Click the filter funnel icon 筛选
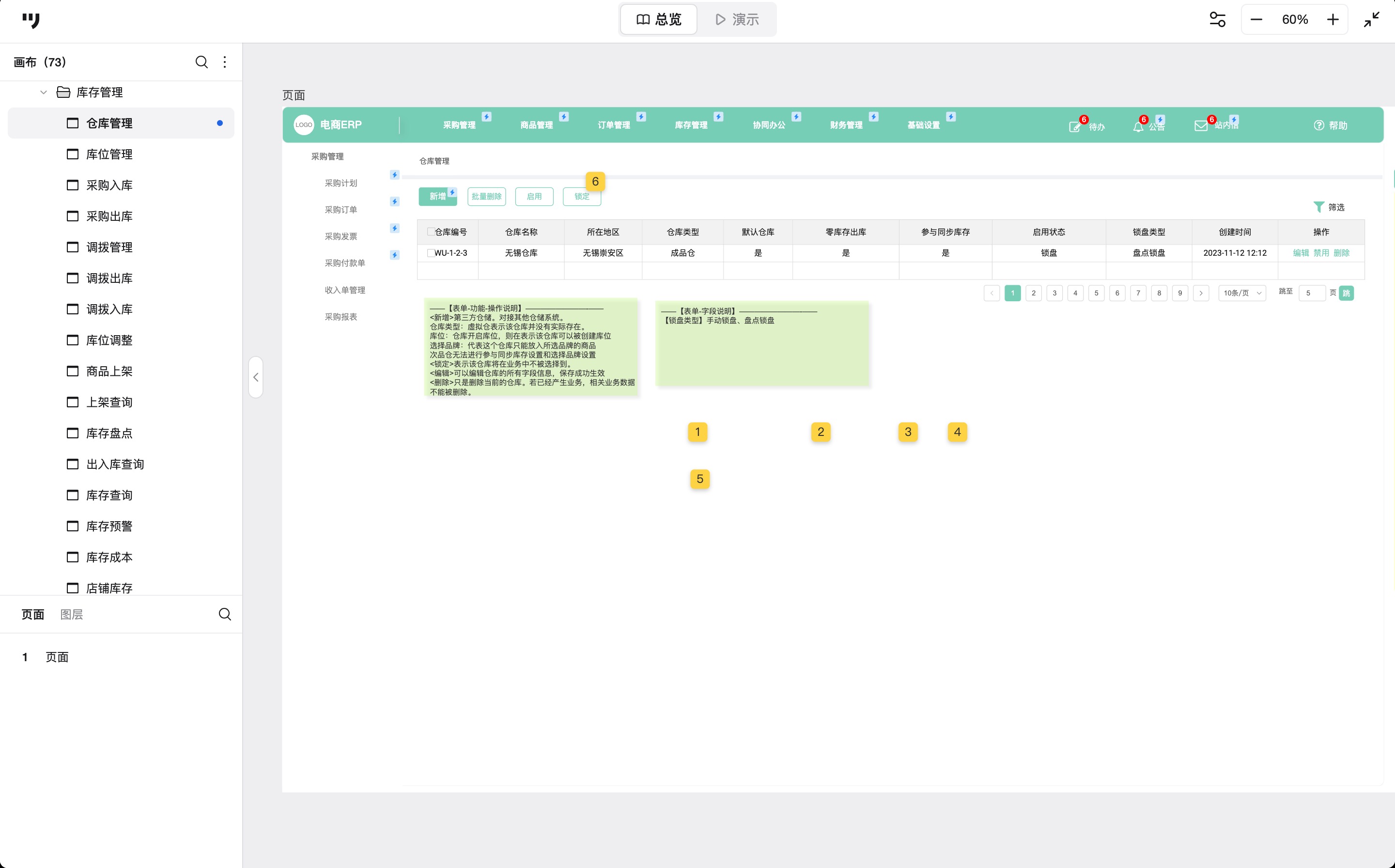Screen dimensions: 1395x868 (x=1318, y=207)
